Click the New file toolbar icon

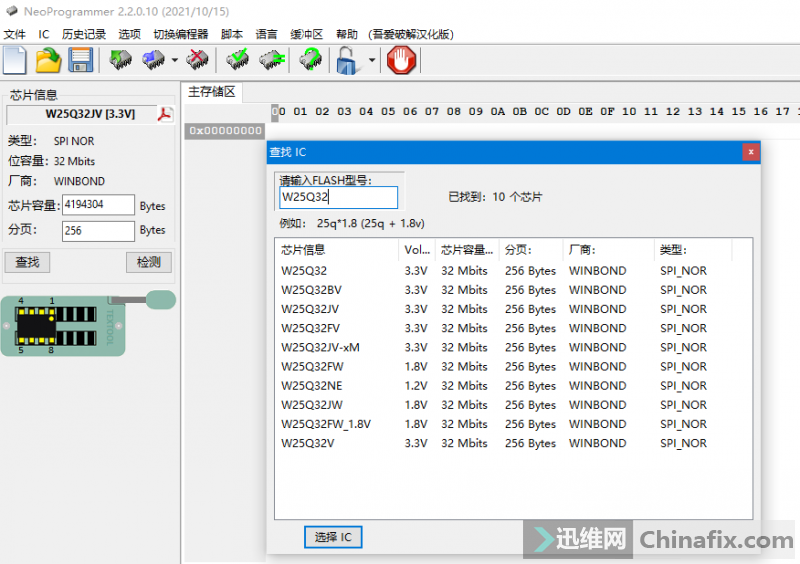[15, 60]
